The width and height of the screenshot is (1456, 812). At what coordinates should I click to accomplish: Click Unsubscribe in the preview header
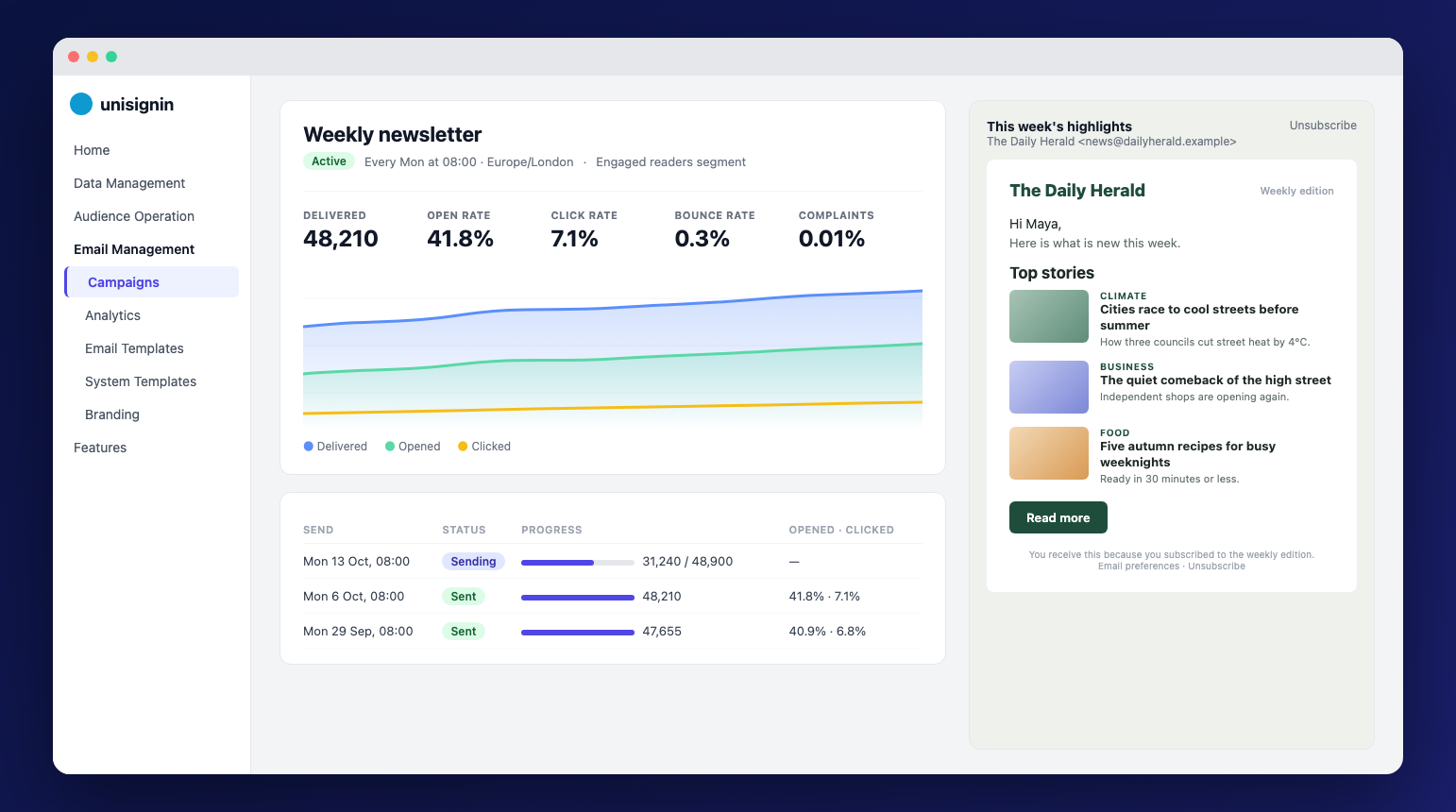(x=1323, y=126)
